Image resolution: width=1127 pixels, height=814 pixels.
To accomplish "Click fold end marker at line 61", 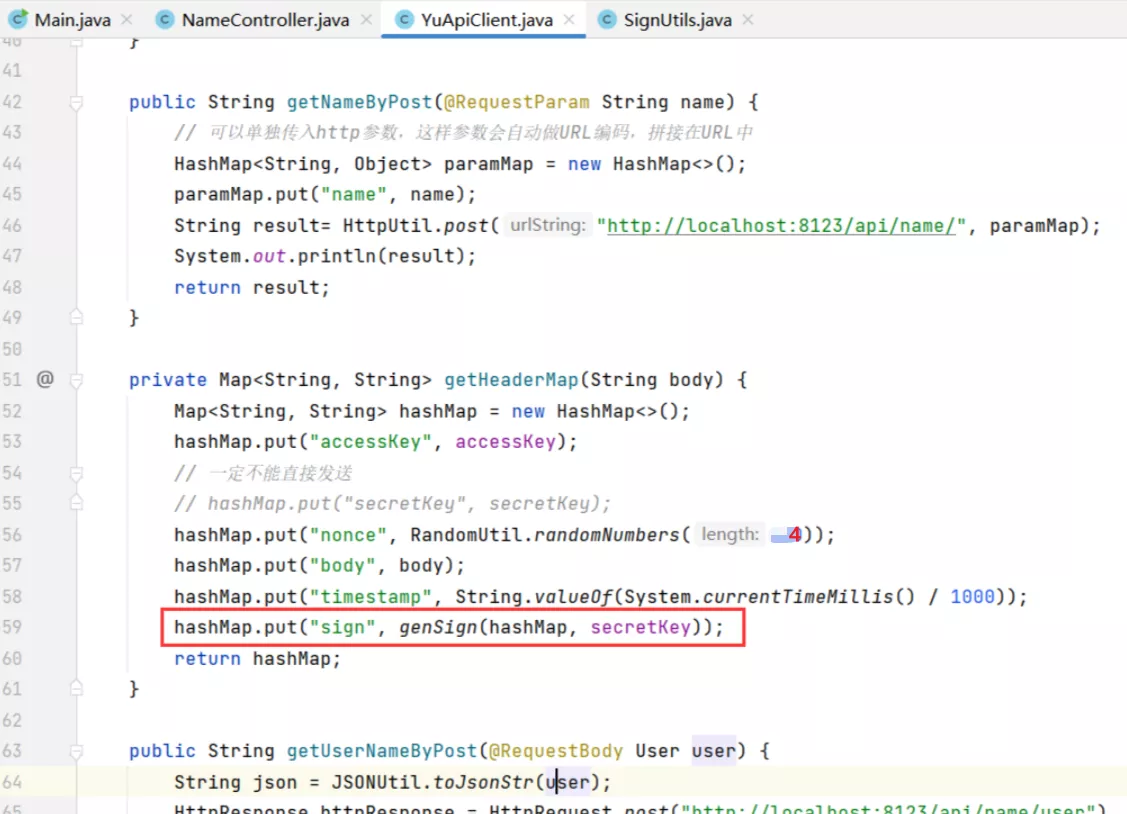I will click(x=76, y=688).
